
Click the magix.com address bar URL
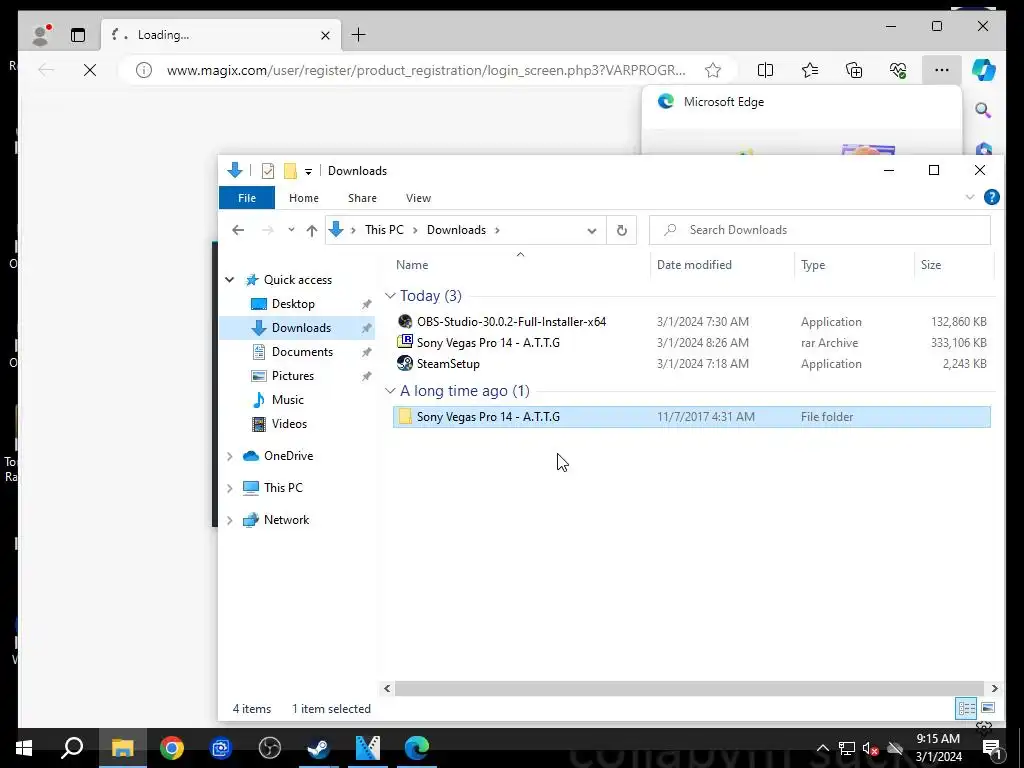[426, 70]
